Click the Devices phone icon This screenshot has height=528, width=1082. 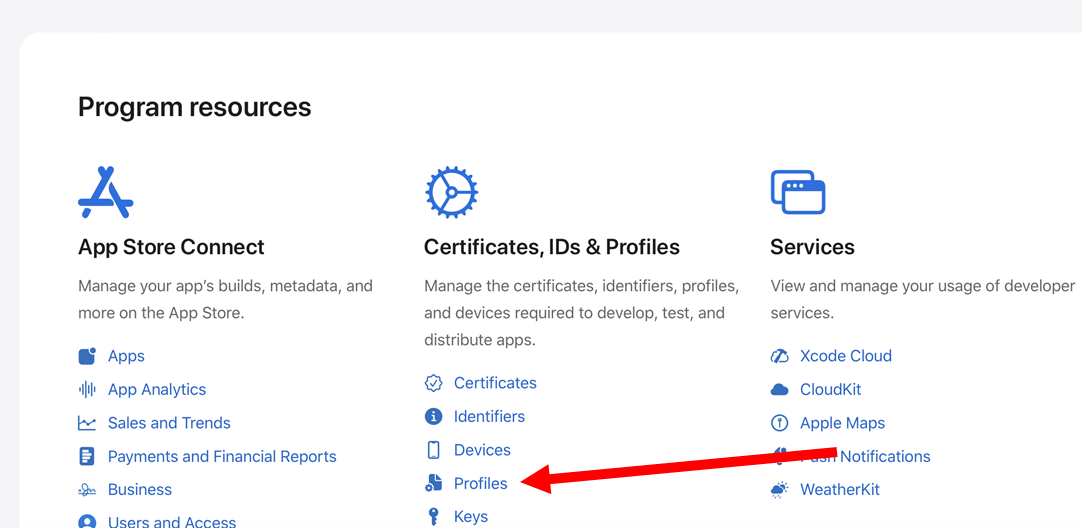pos(433,450)
